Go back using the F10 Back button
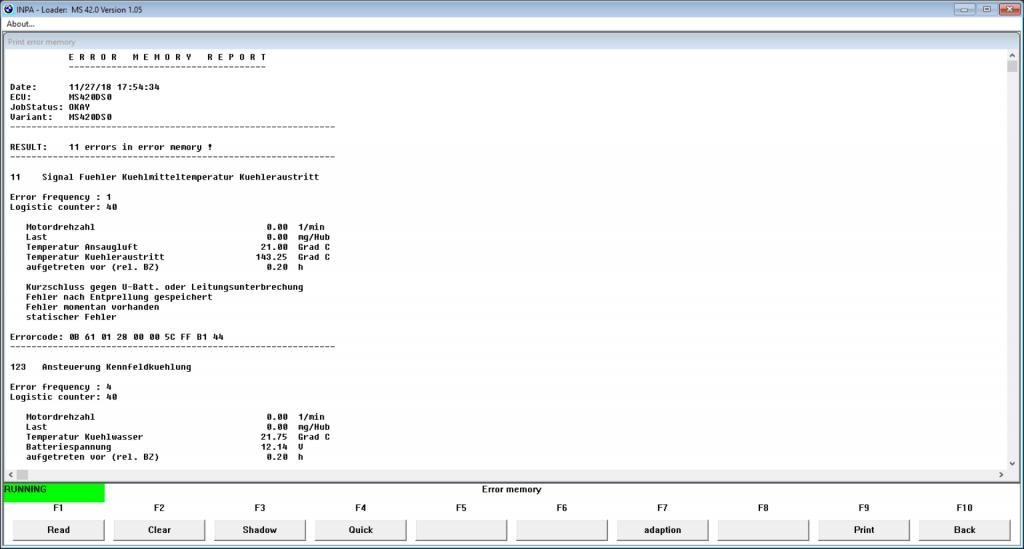Image resolution: width=1024 pixels, height=549 pixels. coord(964,530)
